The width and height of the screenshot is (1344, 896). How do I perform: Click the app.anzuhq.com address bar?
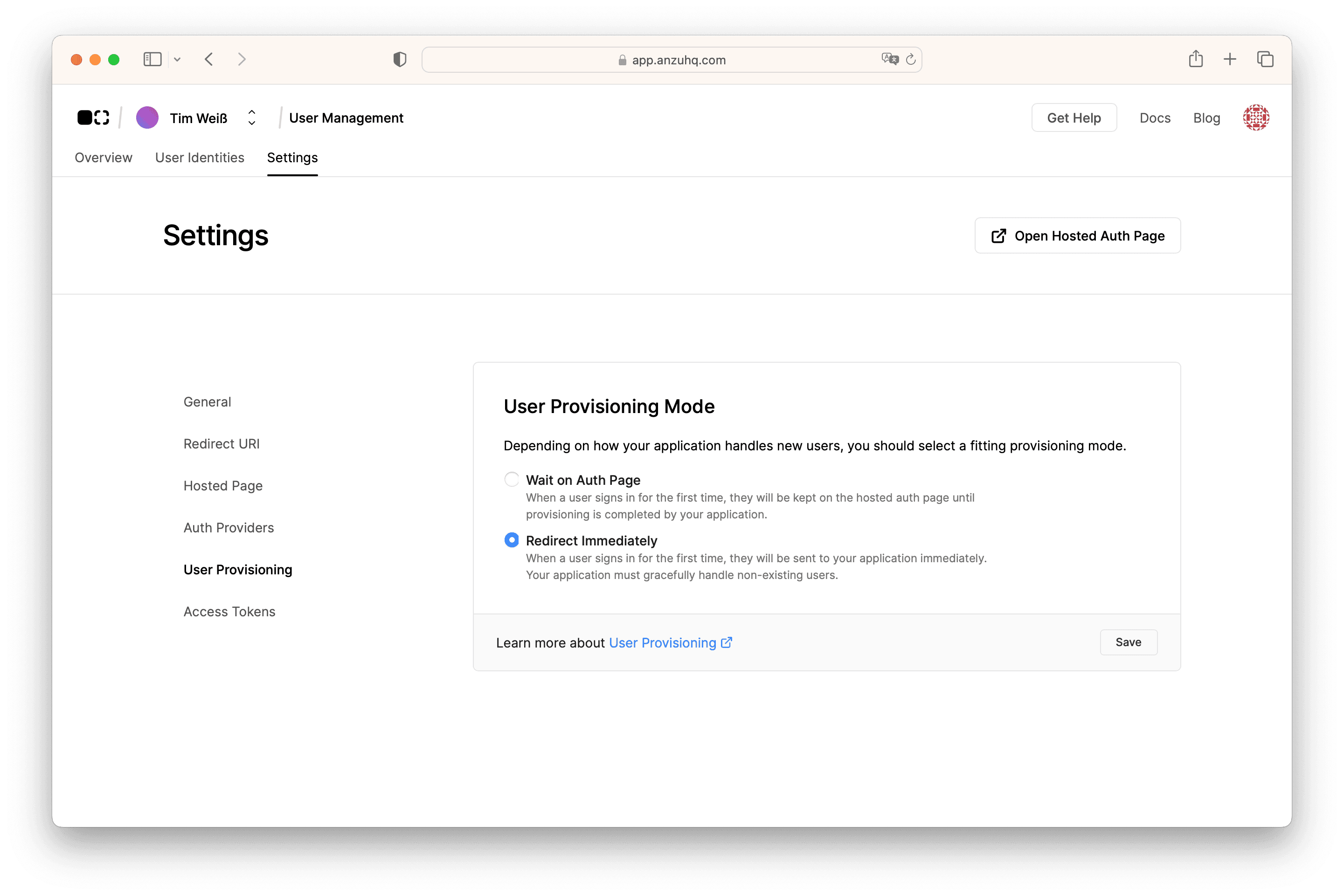(671, 59)
